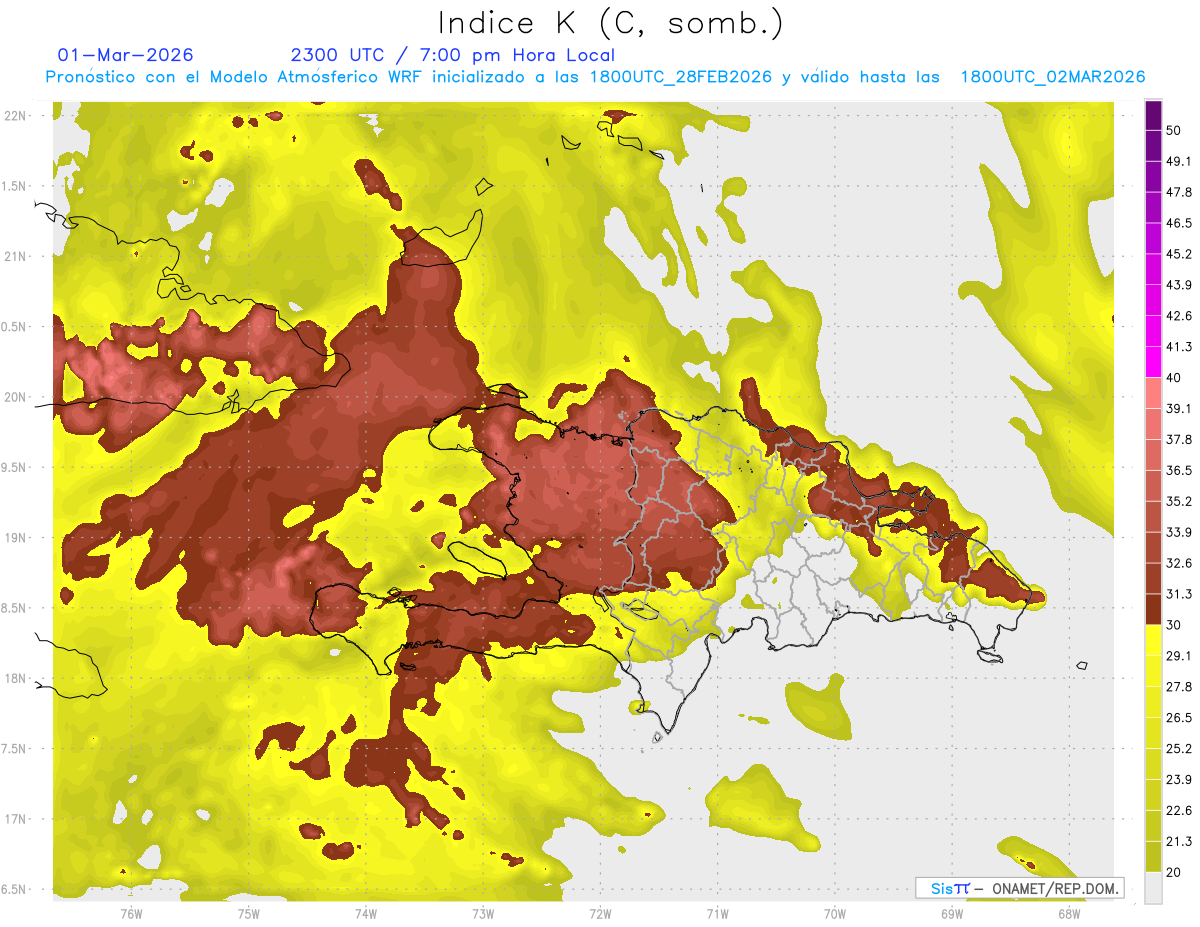
Task: Click the '18N' latitude label
Action: coord(16,679)
